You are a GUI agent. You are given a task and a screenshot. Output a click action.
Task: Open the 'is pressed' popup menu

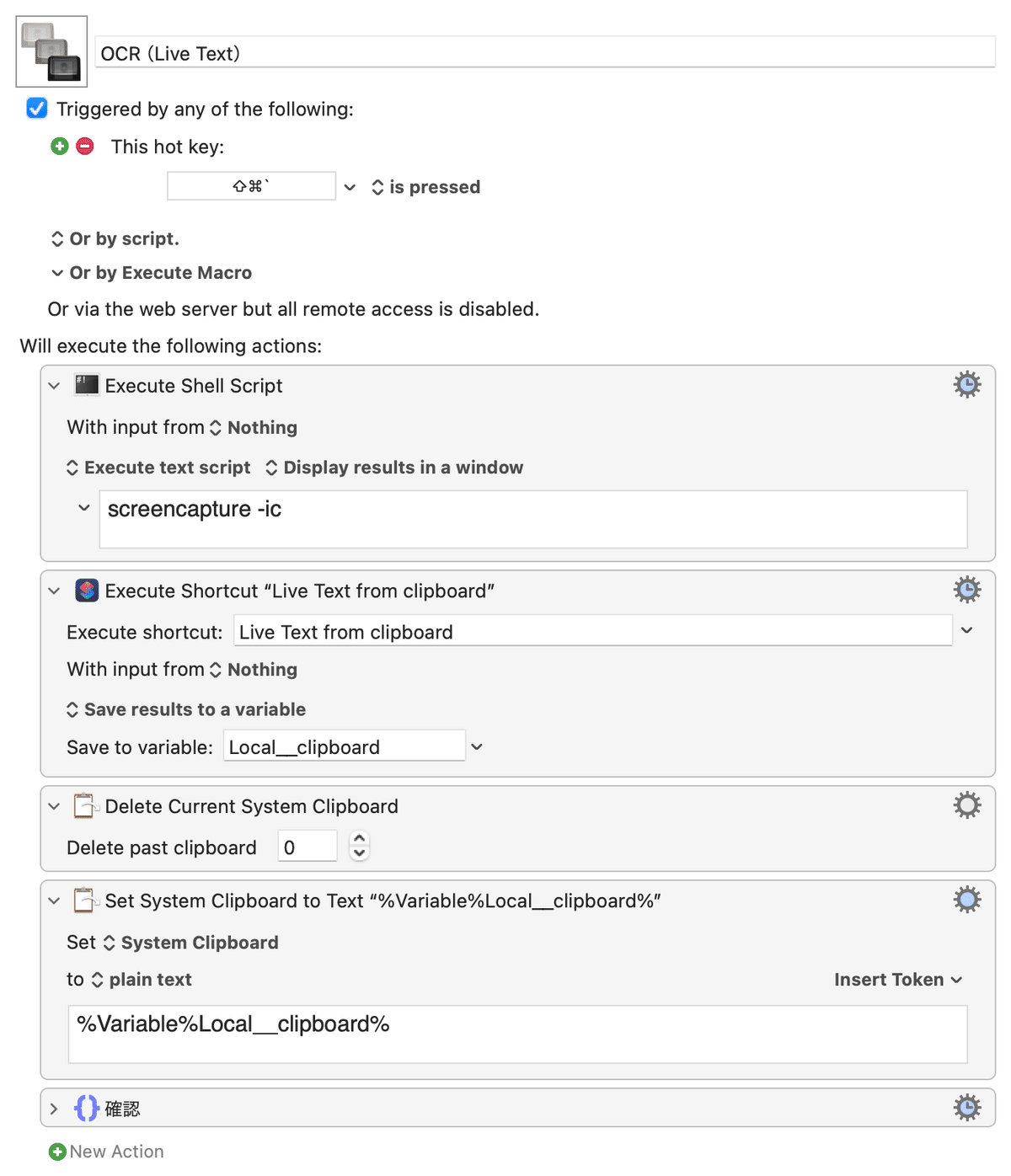click(x=426, y=187)
